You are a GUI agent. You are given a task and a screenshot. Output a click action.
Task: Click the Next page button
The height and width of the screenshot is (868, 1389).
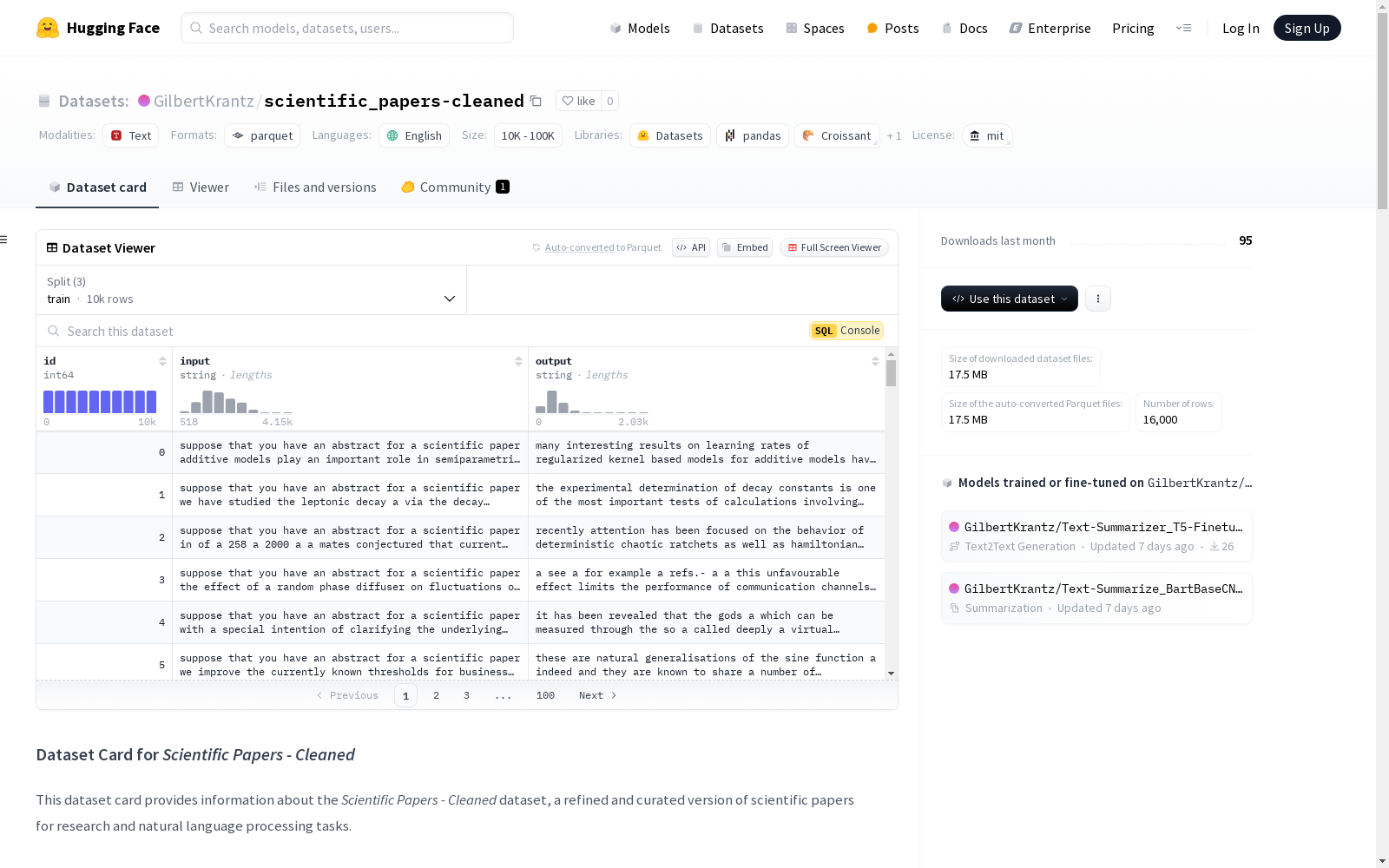coord(598,695)
